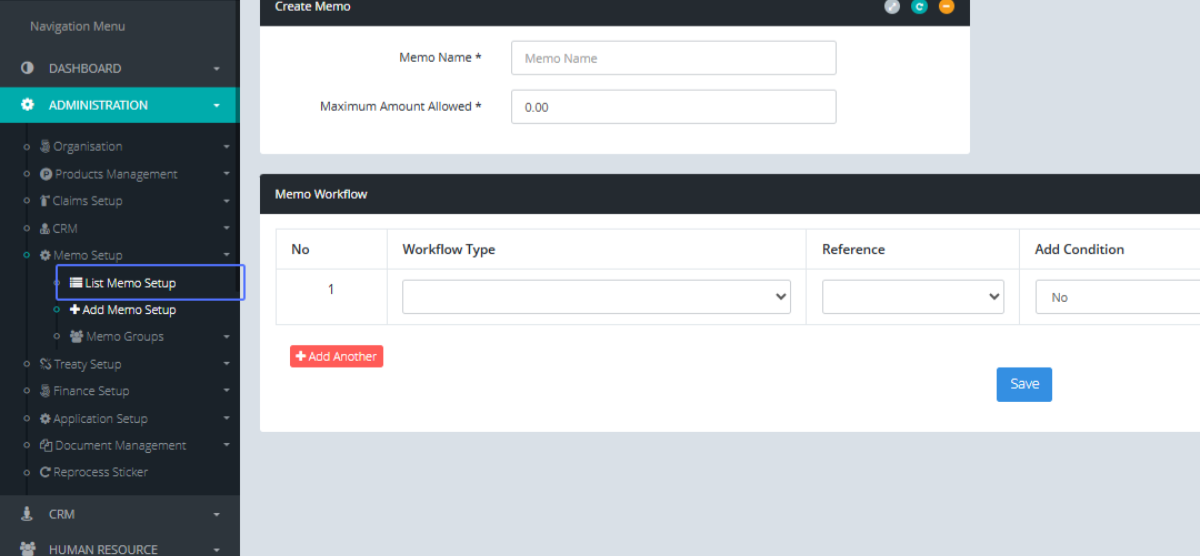Image resolution: width=1200 pixels, height=556 pixels.
Task: Click the Dashboard half-circle icon
Action: (x=27, y=68)
